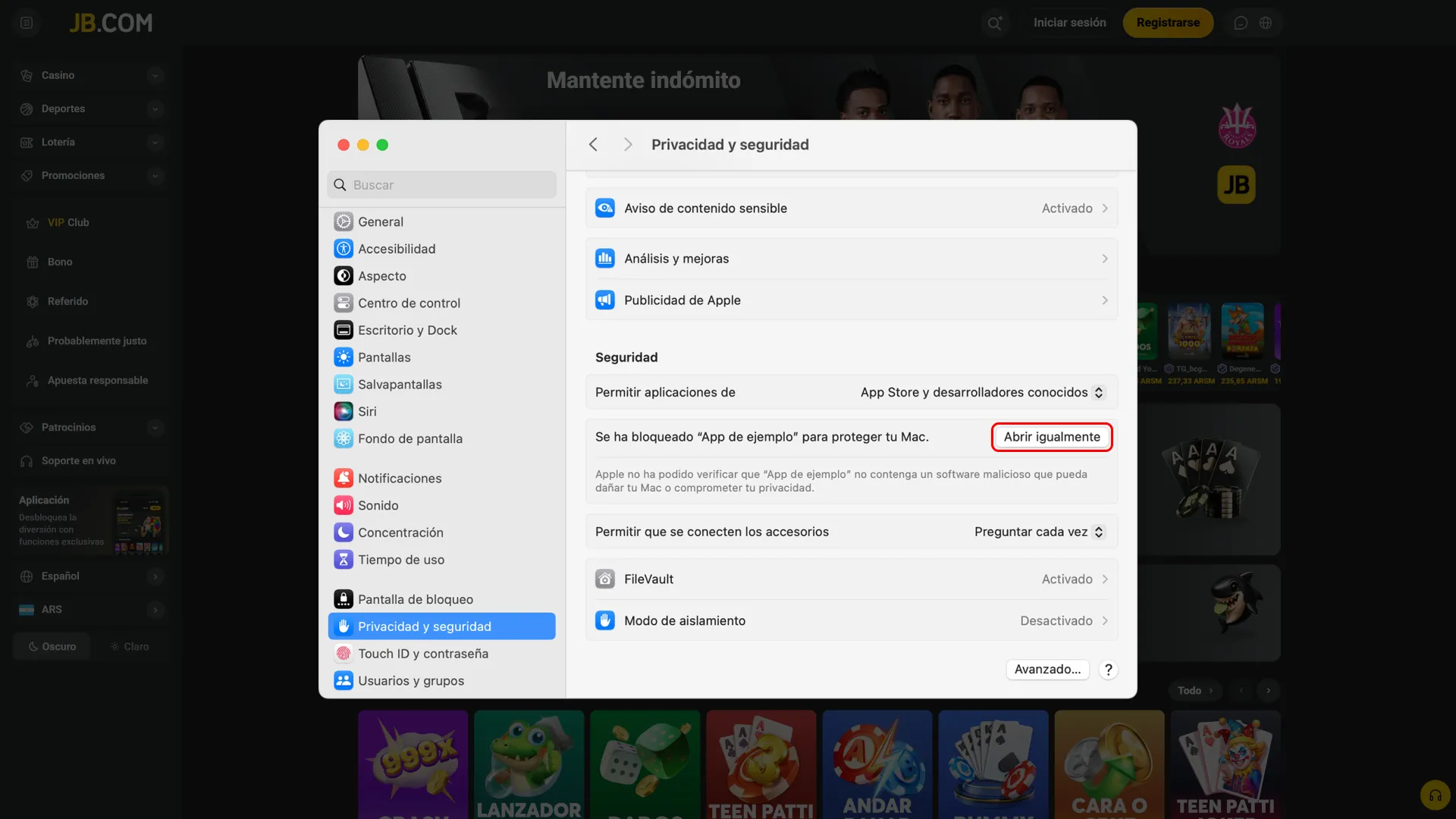Go back with the left chevron arrow
Screen dimensions: 1456x819
[x=593, y=145]
